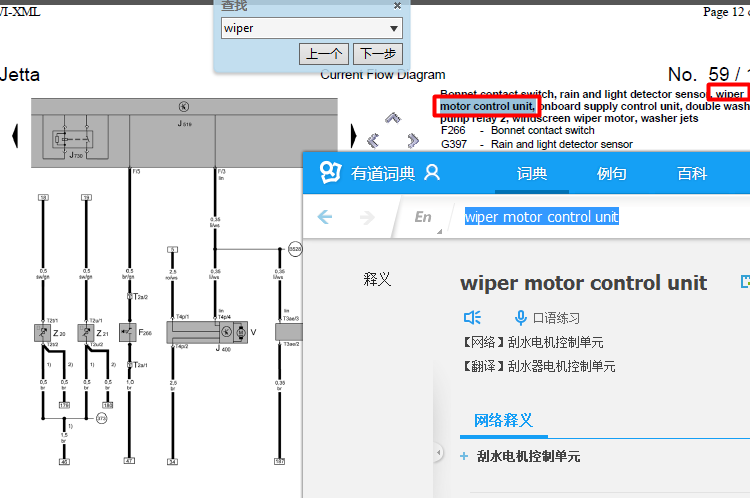This screenshot has width=750, height=498.
Task: Click the highlighted 'motor control unit,' text
Action: tap(487, 106)
